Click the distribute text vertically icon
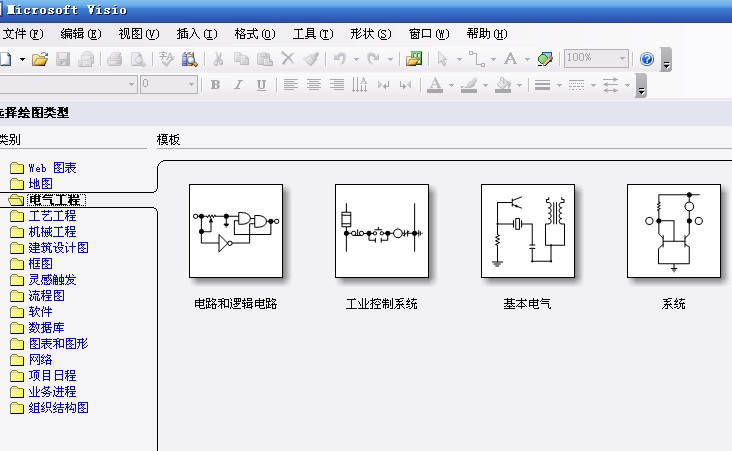Image resolution: width=732 pixels, height=451 pixels. point(359,85)
